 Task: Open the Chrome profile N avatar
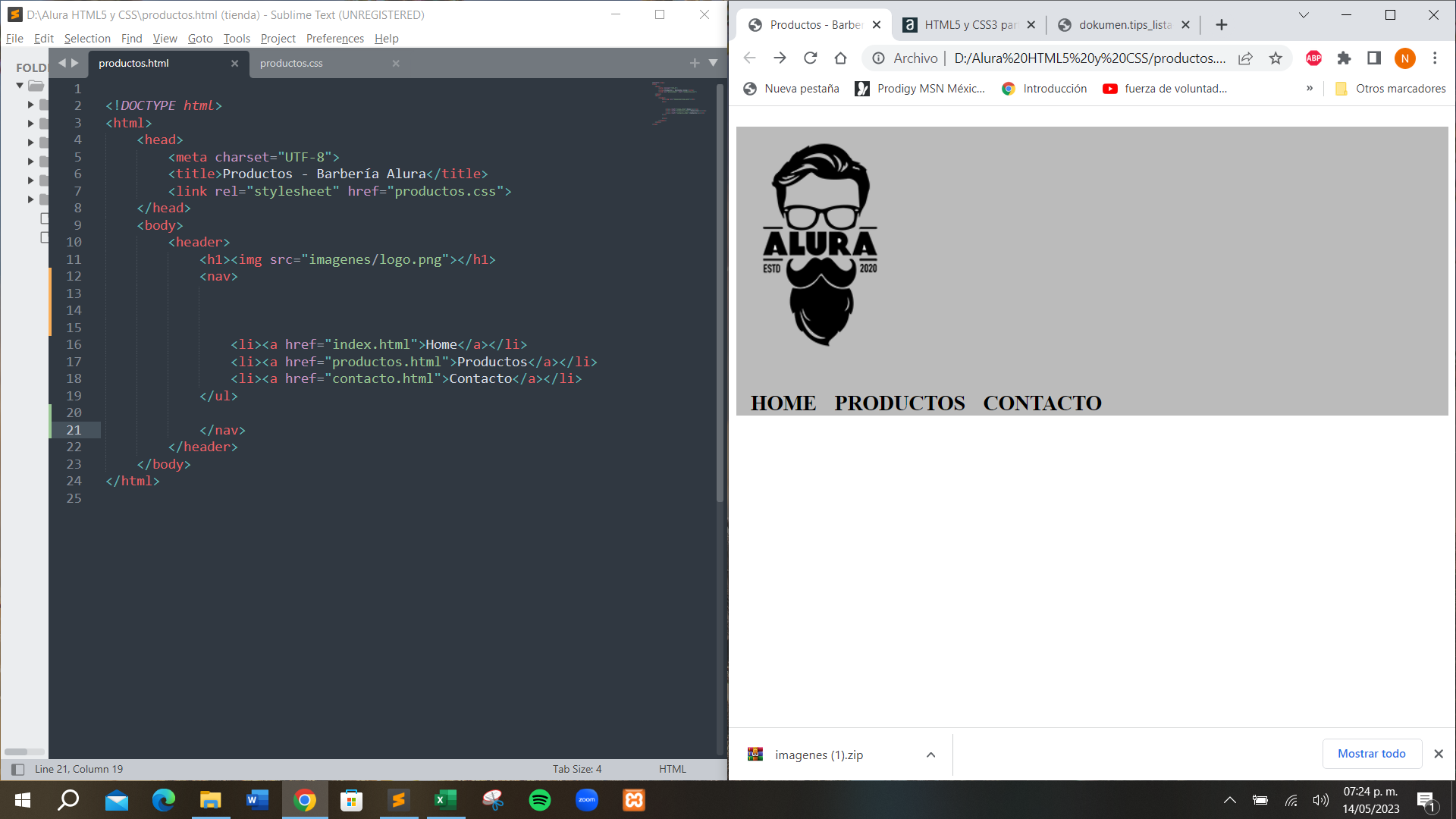click(x=1404, y=58)
